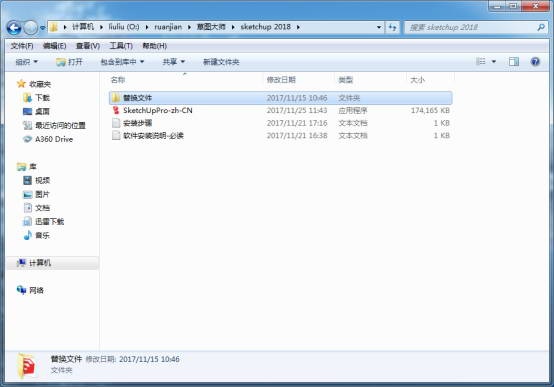Viewport: 554px width, 387px height.
Task: Open the 迅雷下载 library
Action: [43, 222]
